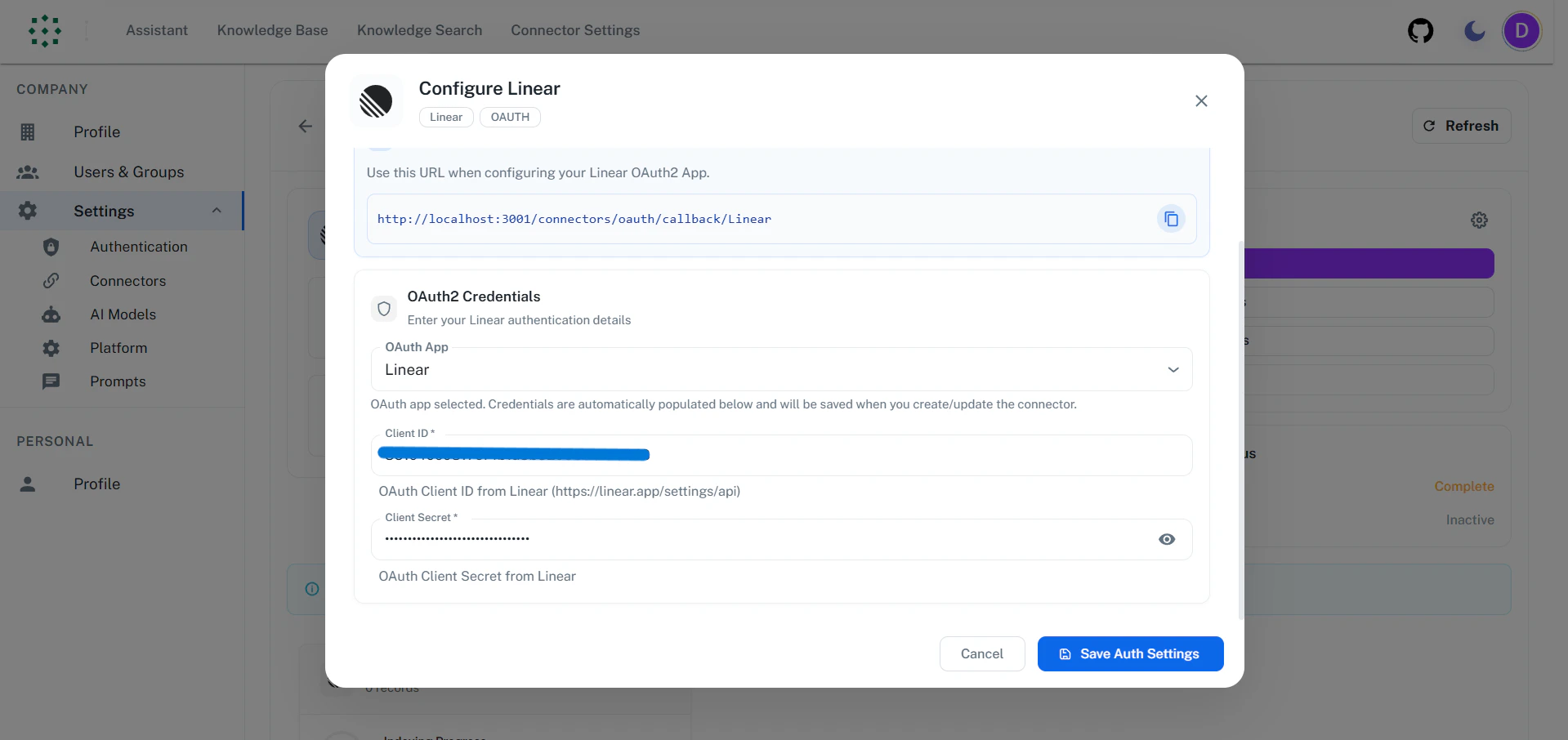This screenshot has width=1568, height=740.
Task: Click the Save Auth Settings button
Action: click(1130, 653)
